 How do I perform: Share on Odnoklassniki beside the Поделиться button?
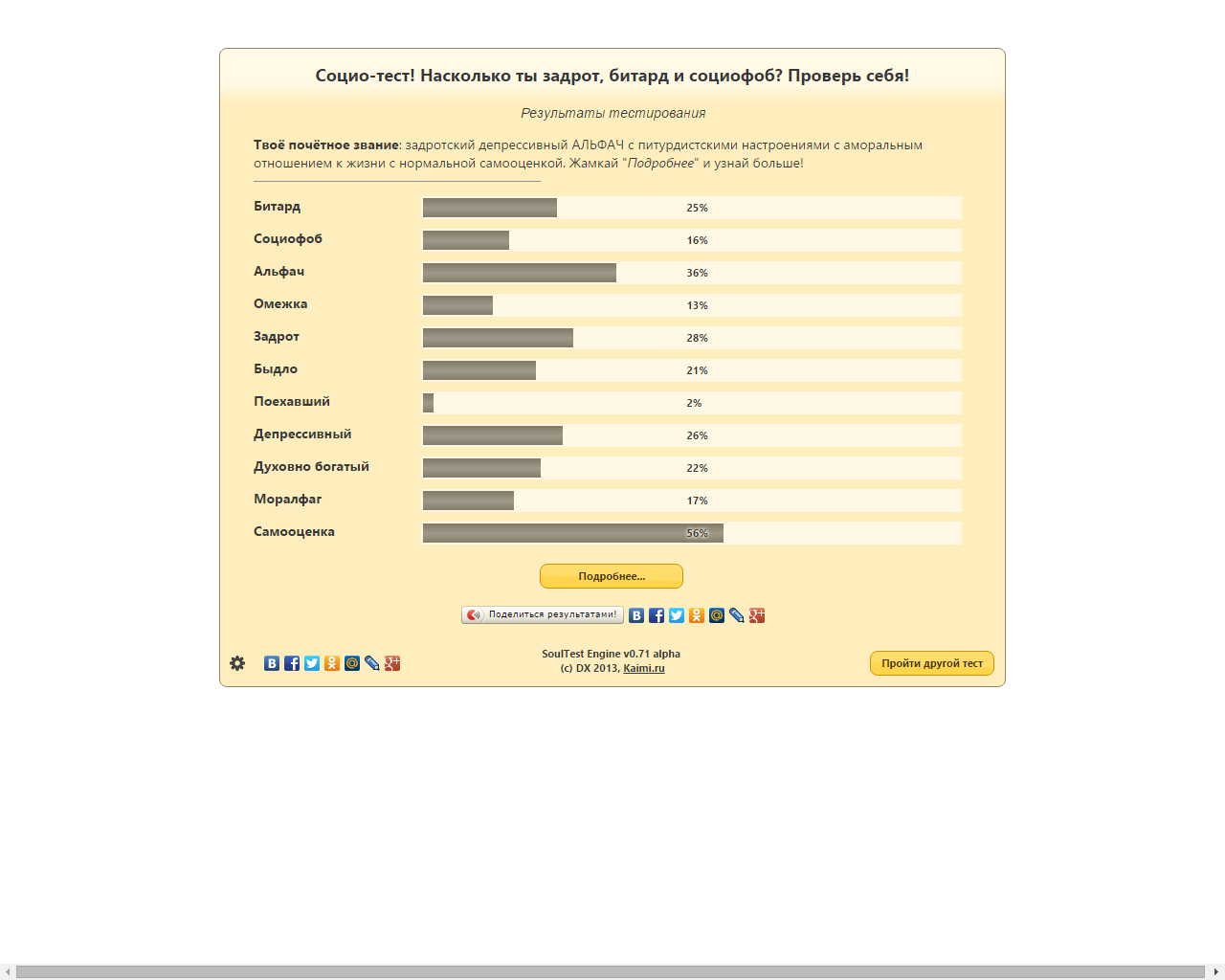(697, 615)
